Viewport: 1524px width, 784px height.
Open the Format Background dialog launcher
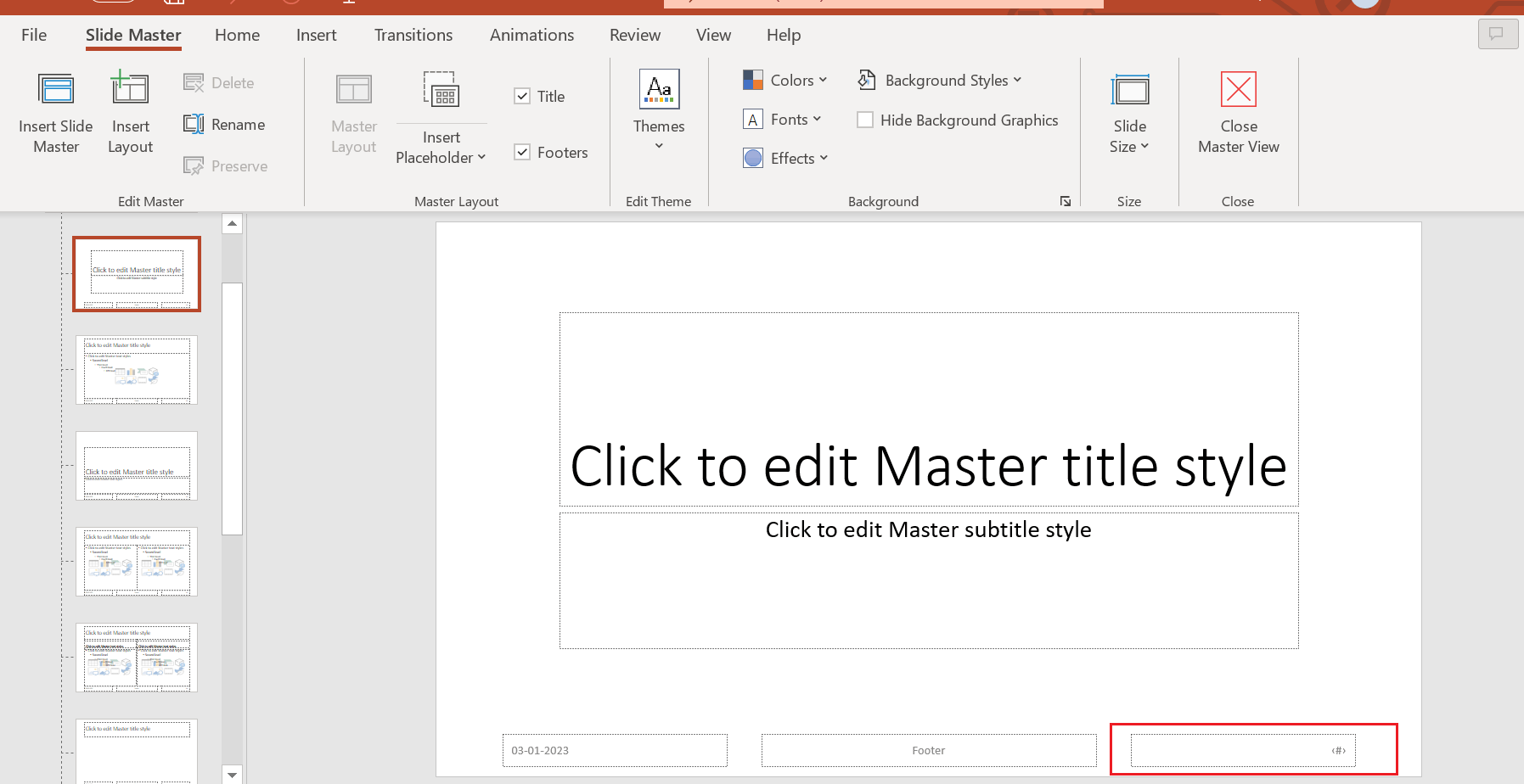coord(1066,201)
